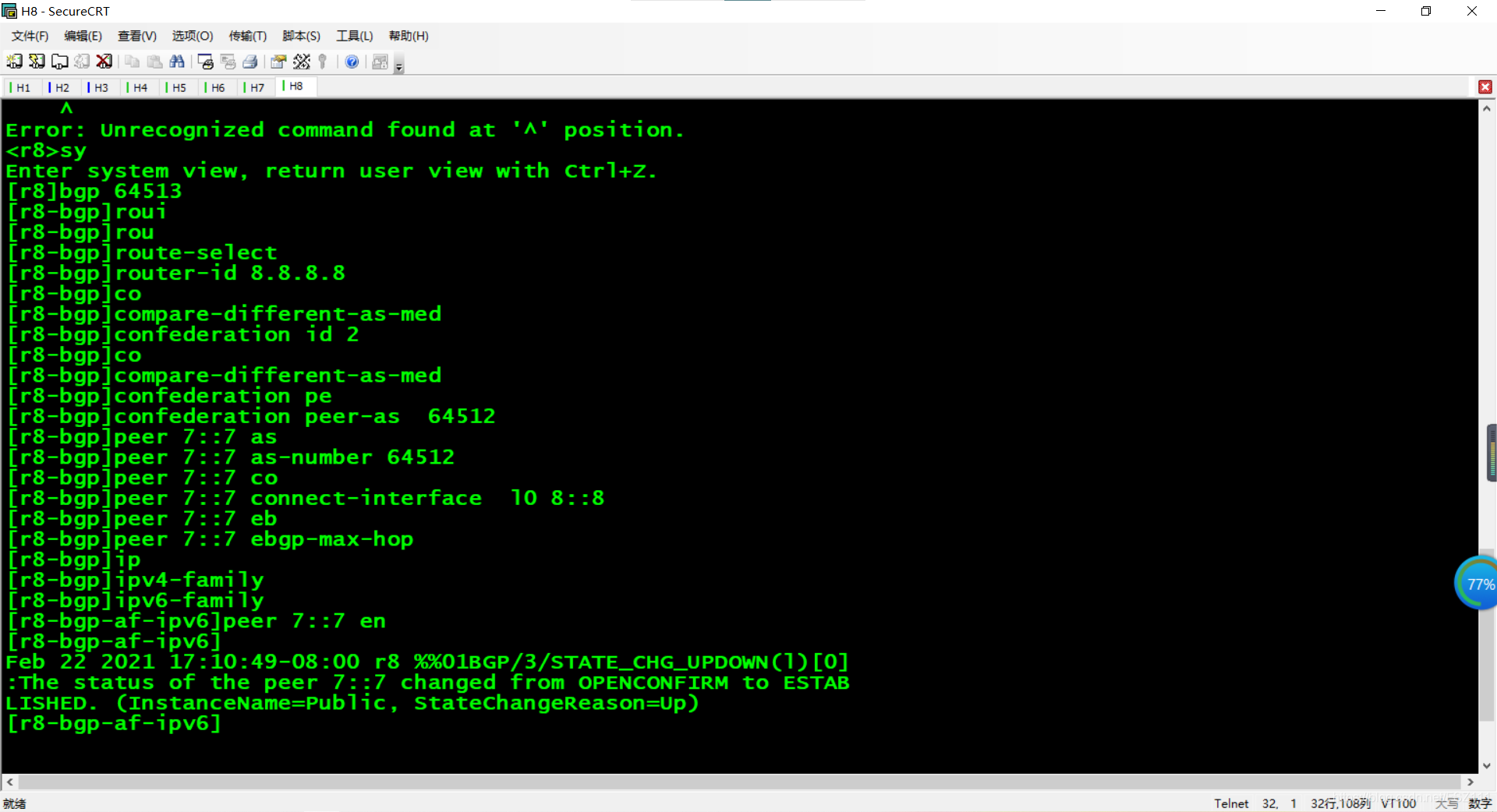Open the 选项(O) menu
The width and height of the screenshot is (1497, 812).
193,36
